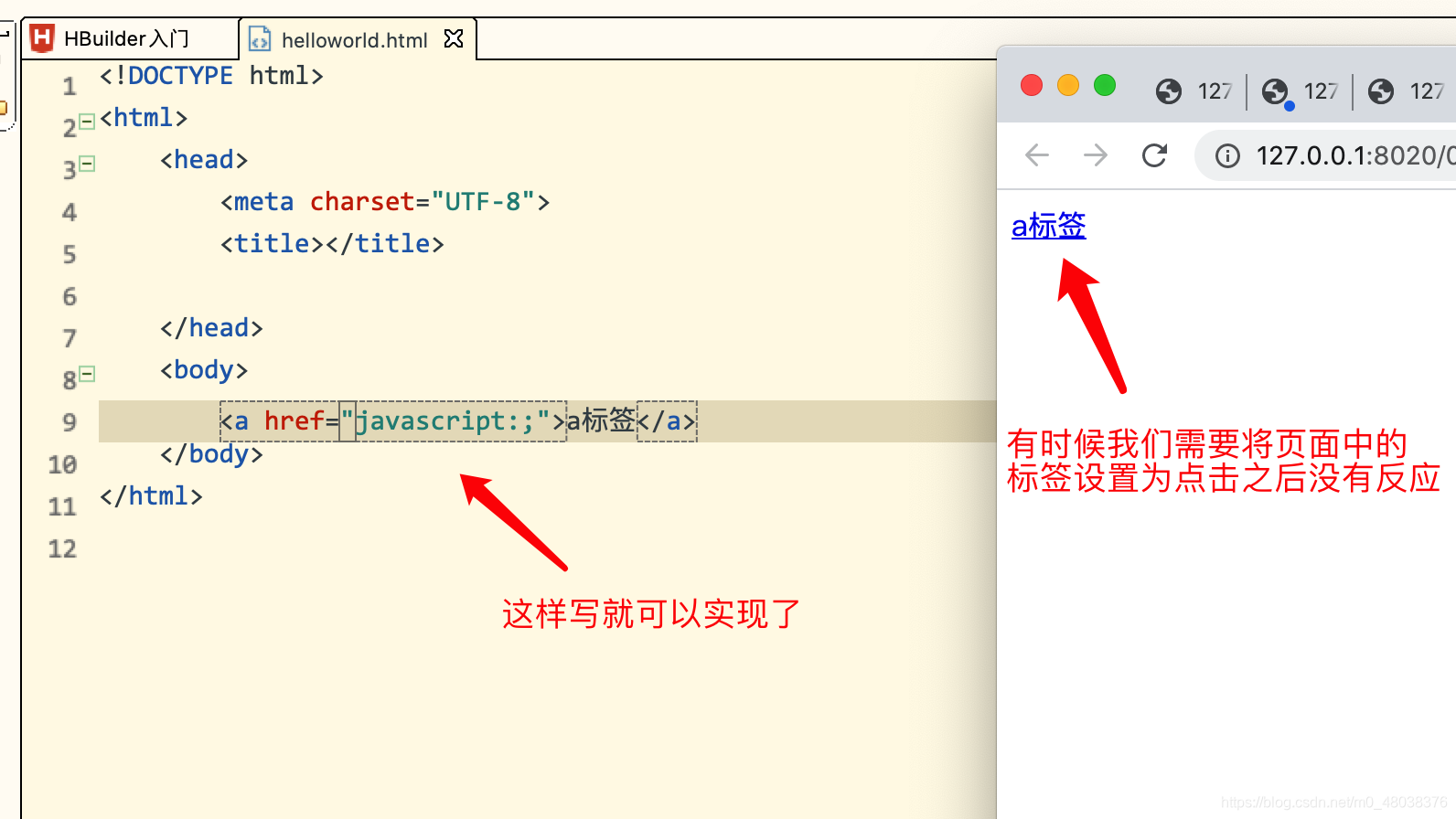
Task: Switch to the second 127 browser tab
Action: point(1301,91)
